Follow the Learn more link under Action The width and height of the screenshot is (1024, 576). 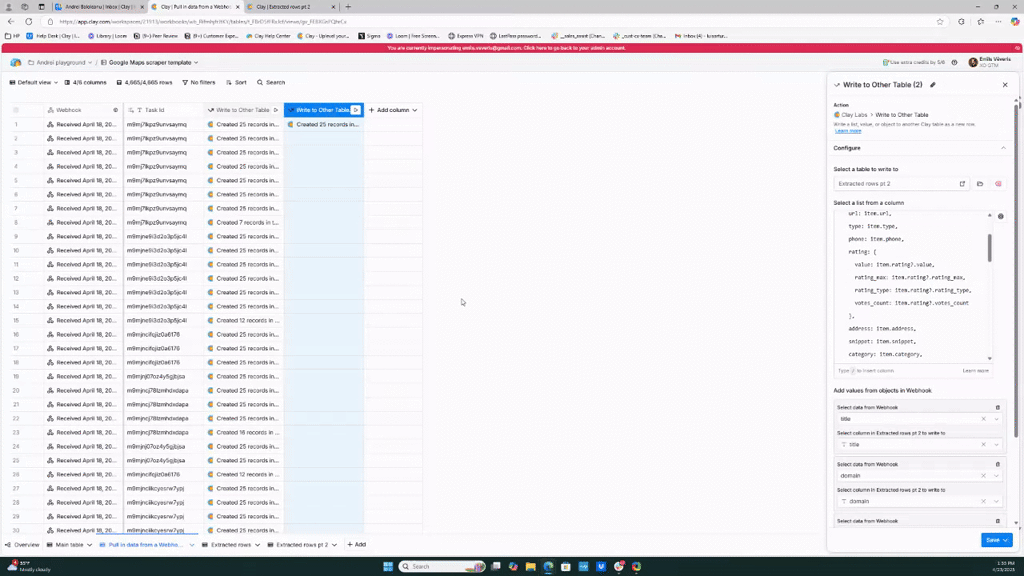click(847, 131)
